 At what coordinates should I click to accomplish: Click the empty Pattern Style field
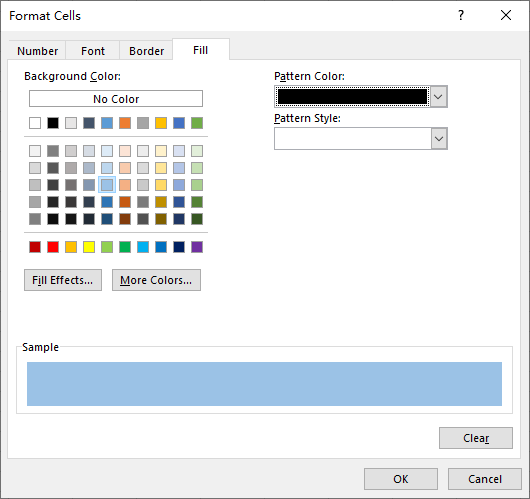[x=353, y=139]
